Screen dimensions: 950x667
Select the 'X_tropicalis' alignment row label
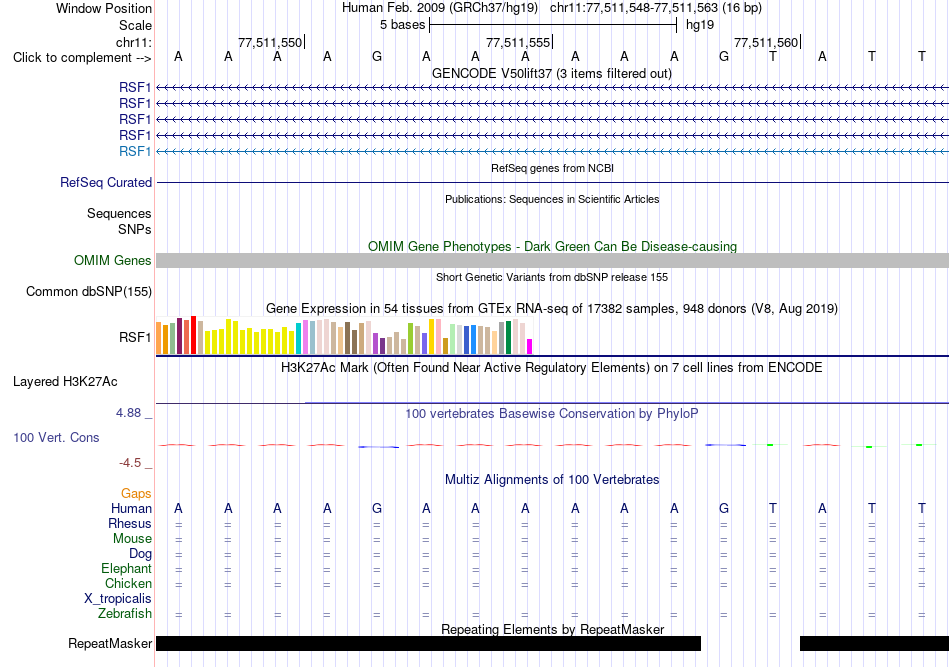[x=118, y=599]
